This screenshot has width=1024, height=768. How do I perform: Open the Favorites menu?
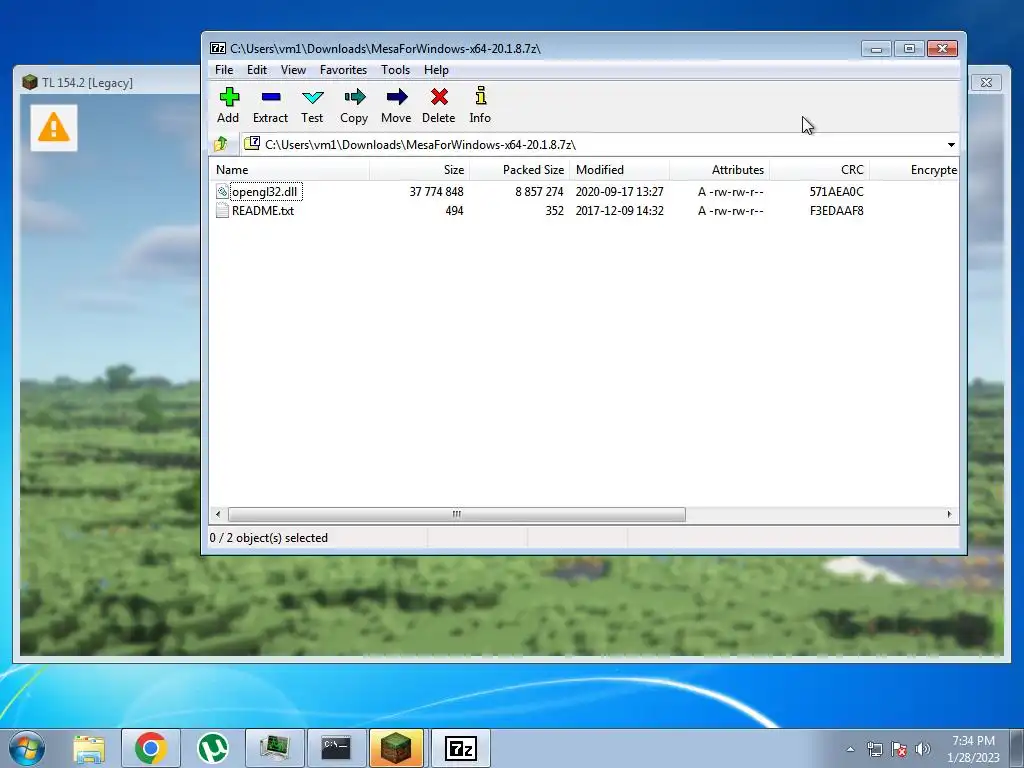pos(344,70)
